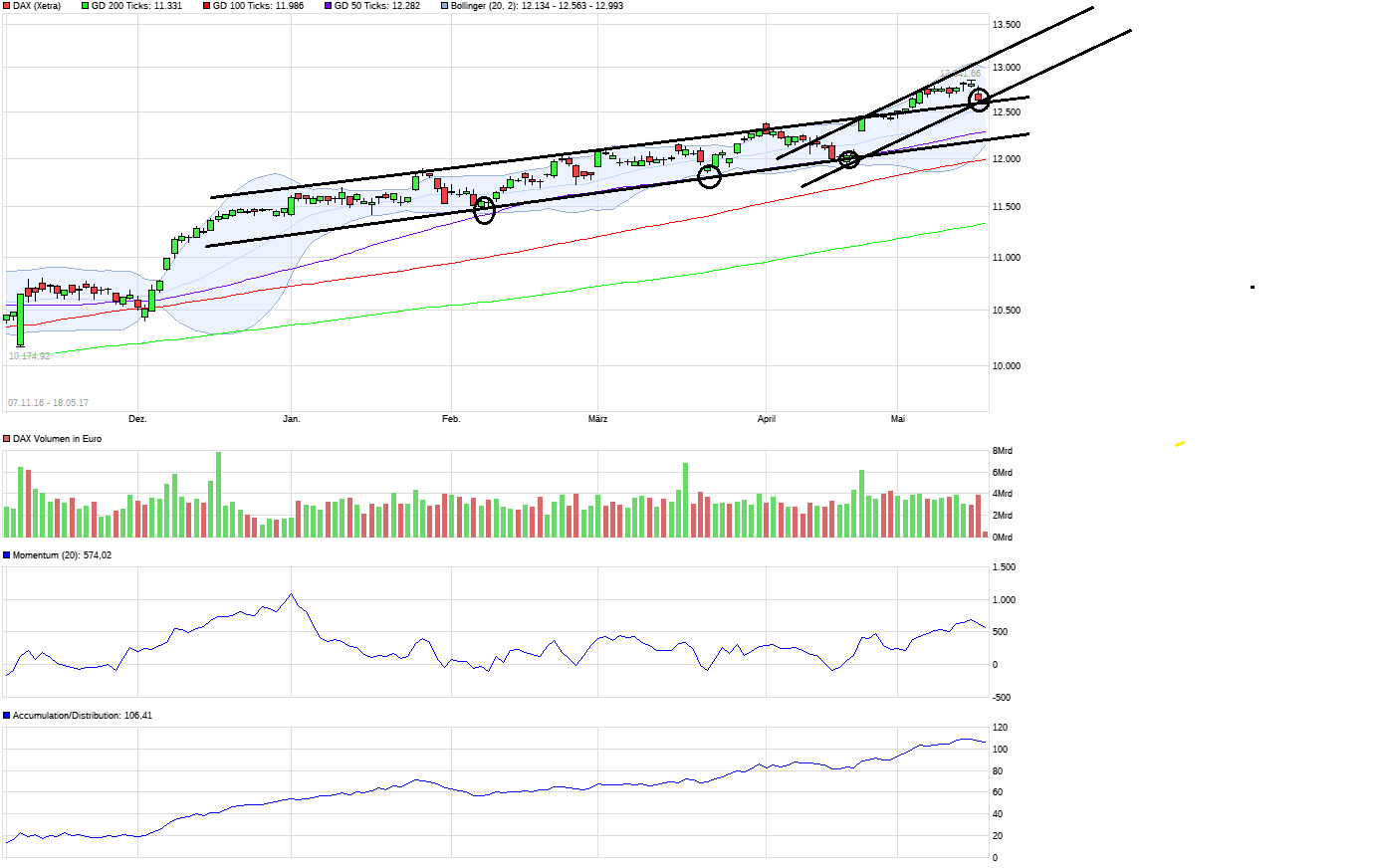Click the DAX Volumen in Euro legend swatch
Image resolution: width=1374 pixels, height=868 pixels.
(x=7, y=439)
